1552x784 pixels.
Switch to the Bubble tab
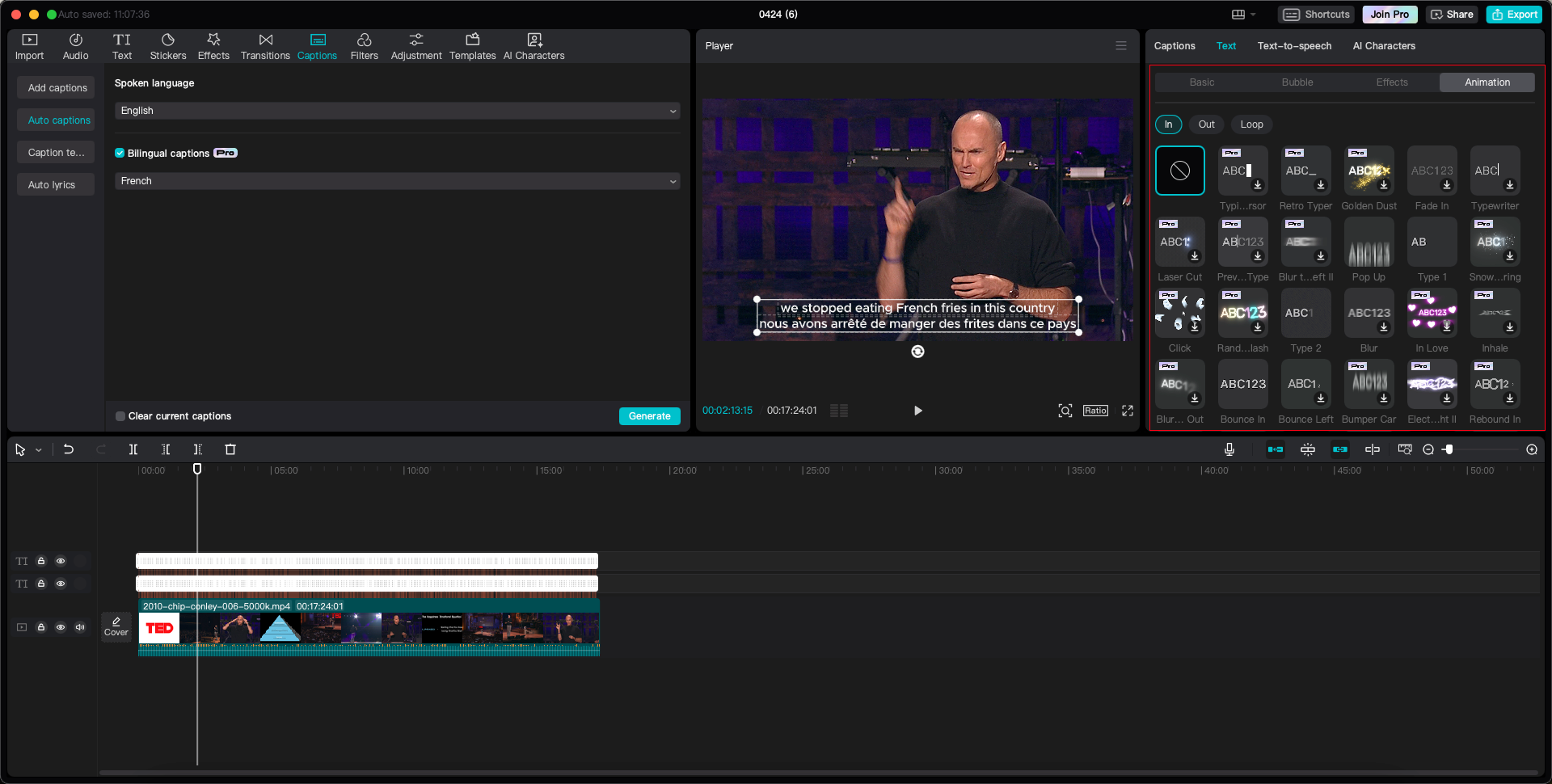[1297, 82]
